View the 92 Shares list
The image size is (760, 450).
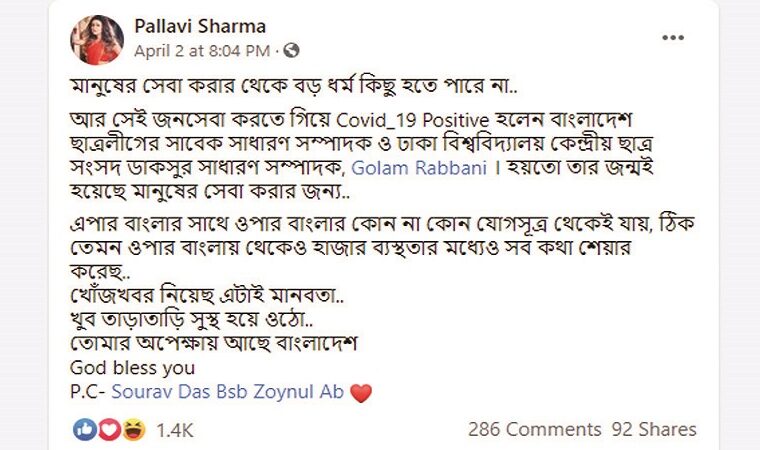point(654,430)
